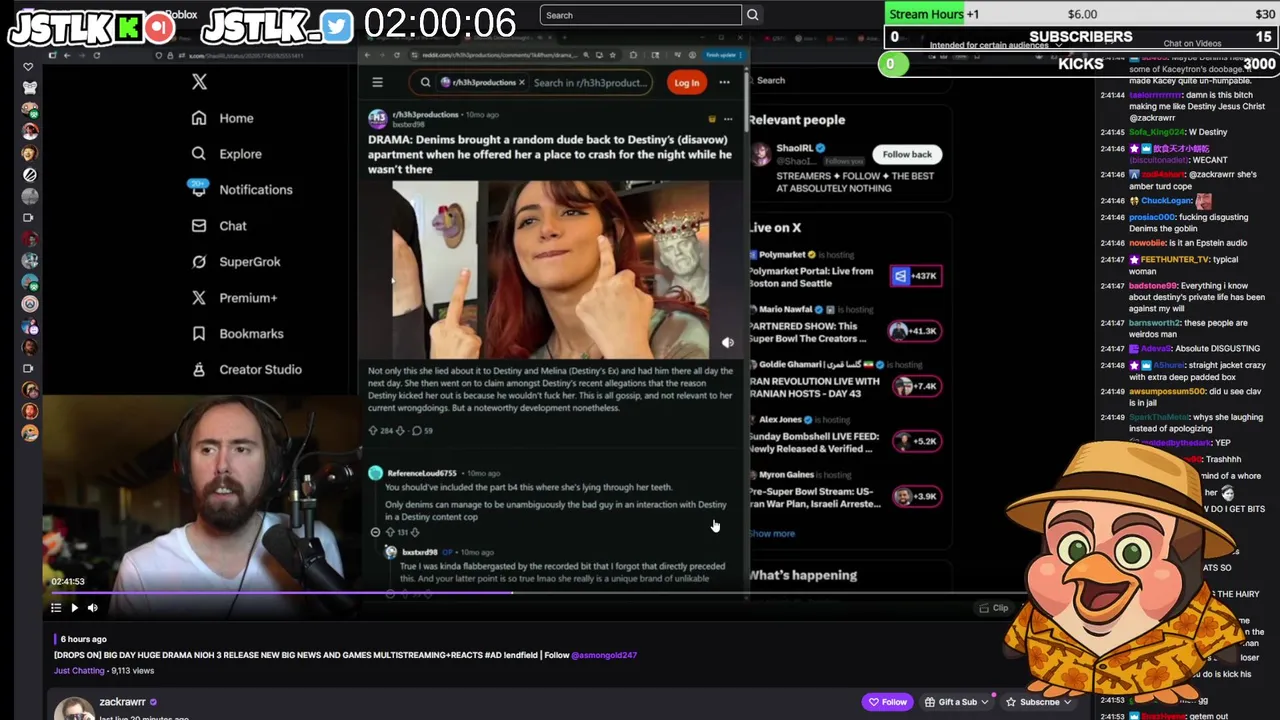Screen dimensions: 1280x720
Task: Click the Reddit post award trophy icon
Action: (x=711, y=119)
